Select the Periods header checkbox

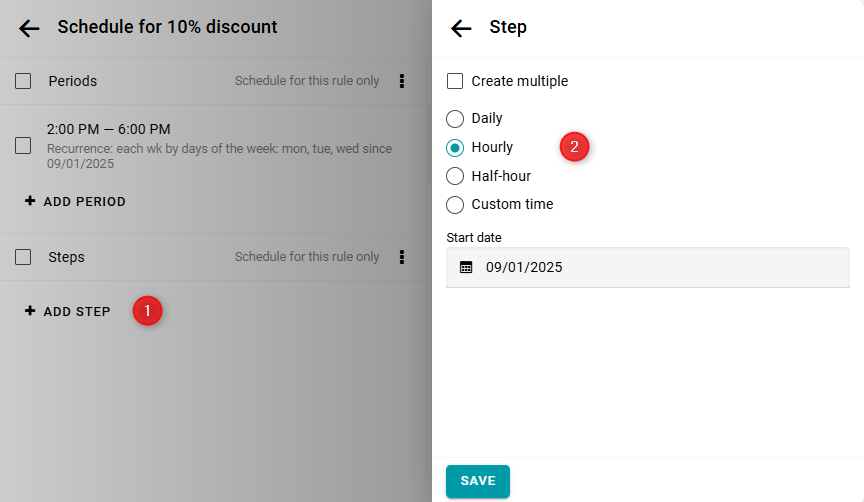pyautogui.click(x=23, y=81)
